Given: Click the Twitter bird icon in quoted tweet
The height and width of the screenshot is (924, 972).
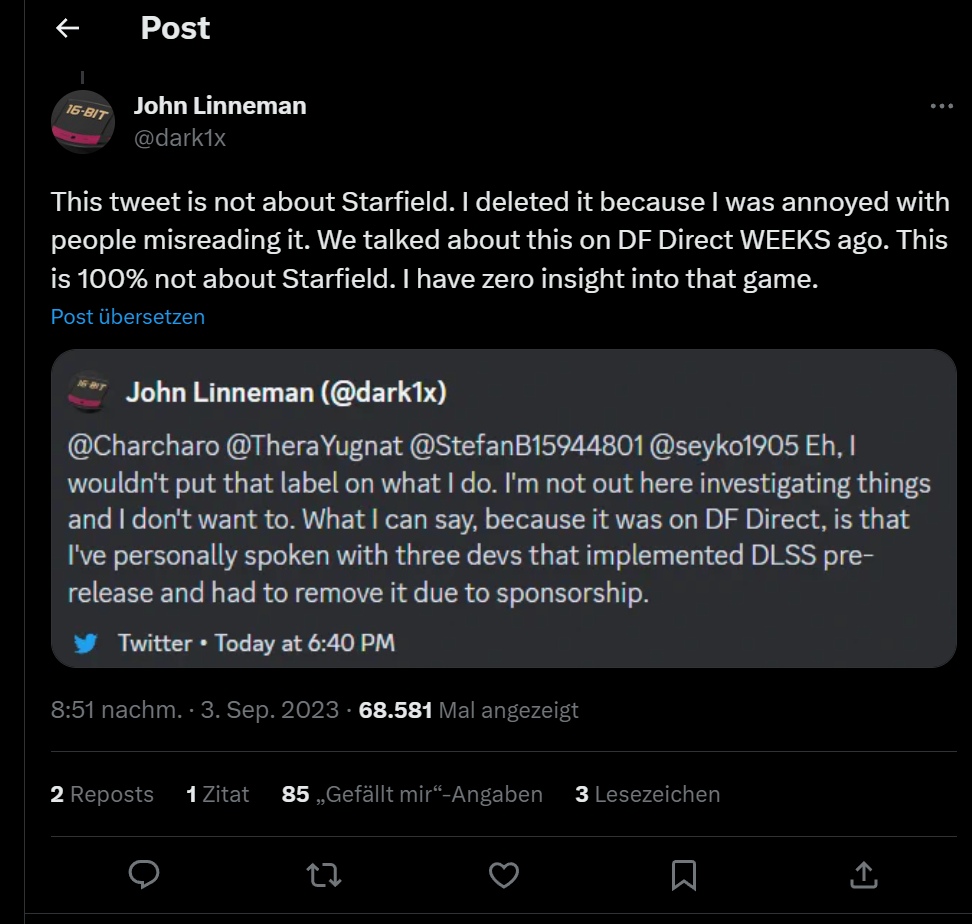Looking at the screenshot, I should [x=87, y=642].
